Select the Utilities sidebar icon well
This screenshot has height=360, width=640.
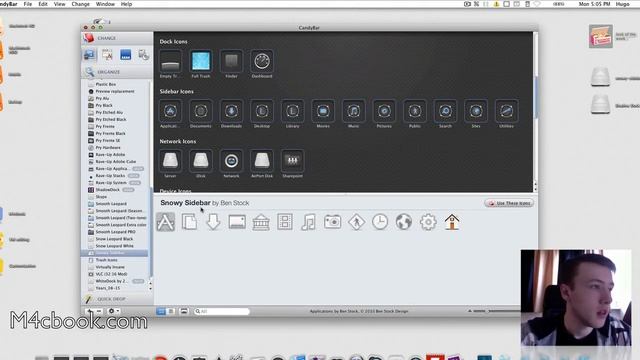coord(507,111)
